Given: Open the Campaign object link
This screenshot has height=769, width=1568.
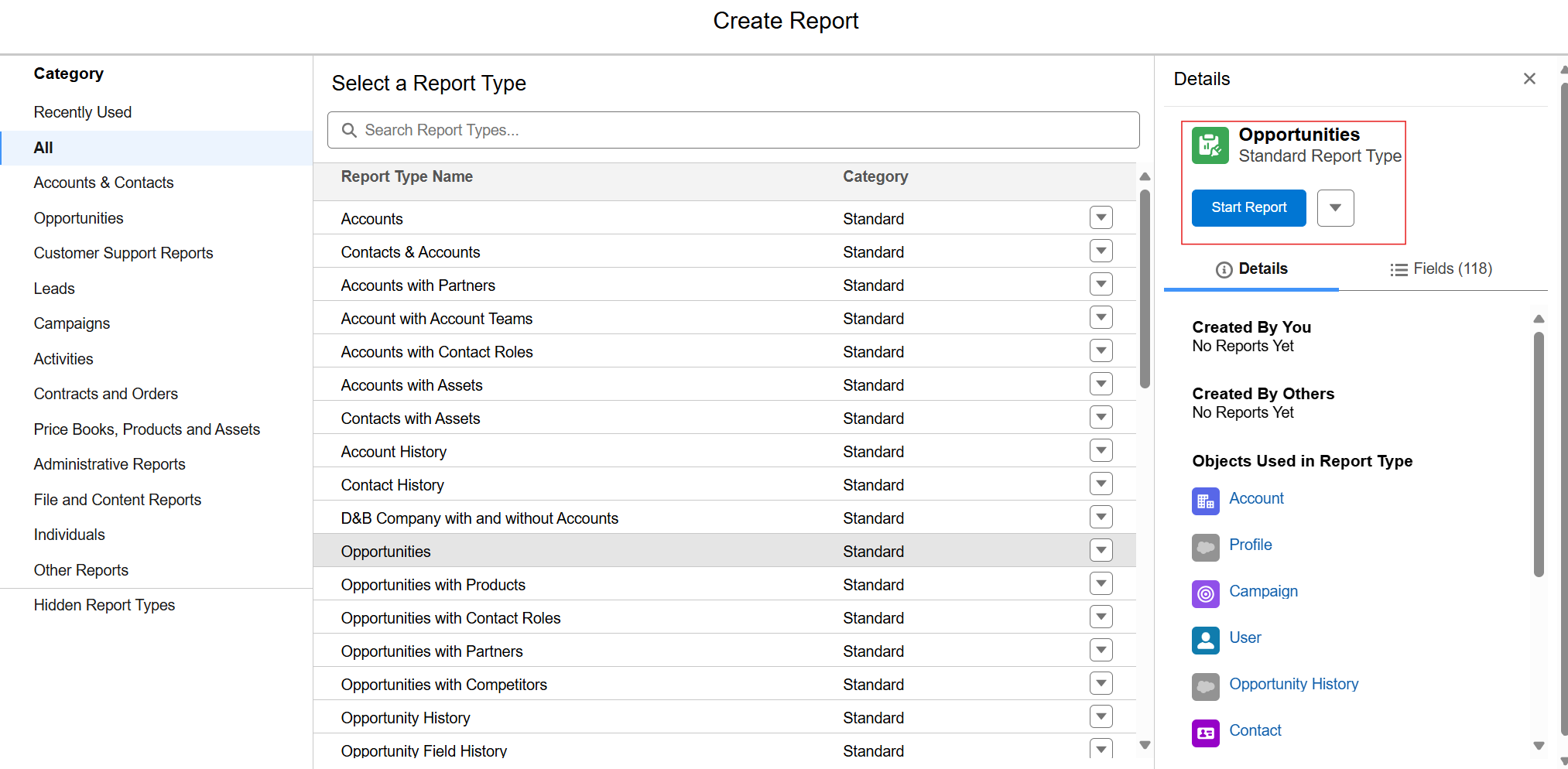Looking at the screenshot, I should tap(1263, 592).
